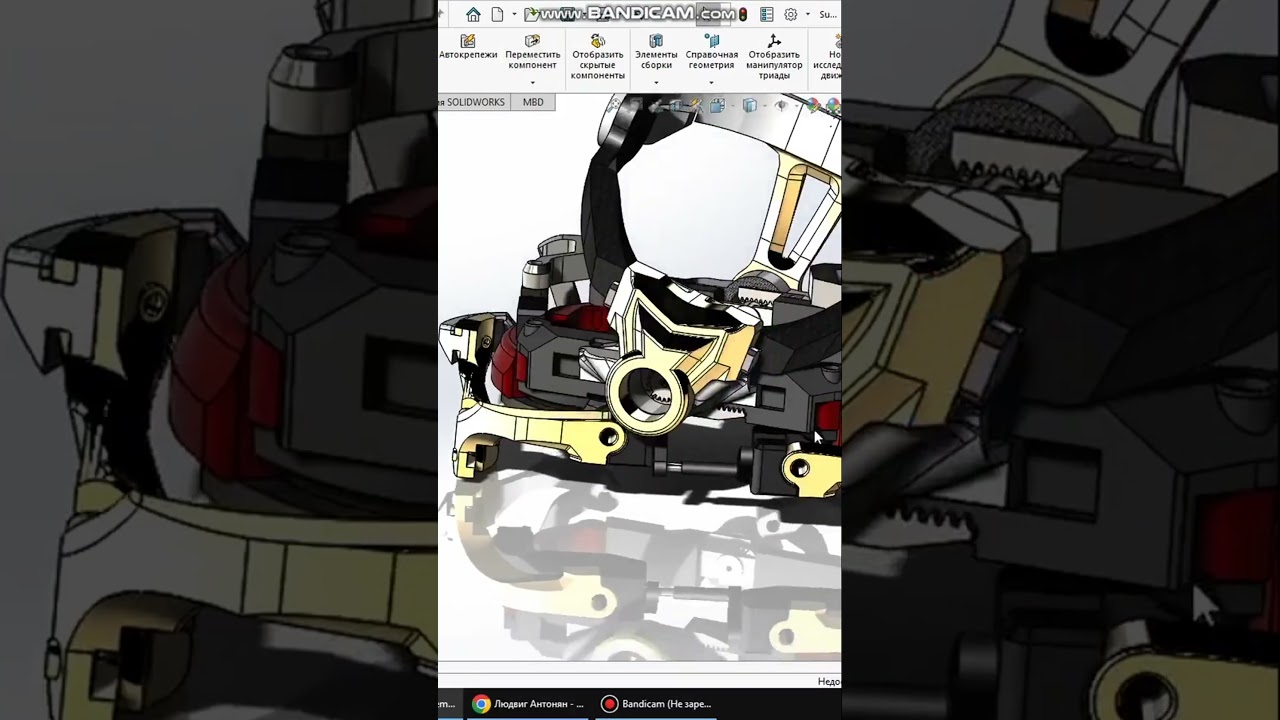The height and width of the screenshot is (720, 1280).
Task: Create a new document with the blank page icon
Action: (x=497, y=14)
